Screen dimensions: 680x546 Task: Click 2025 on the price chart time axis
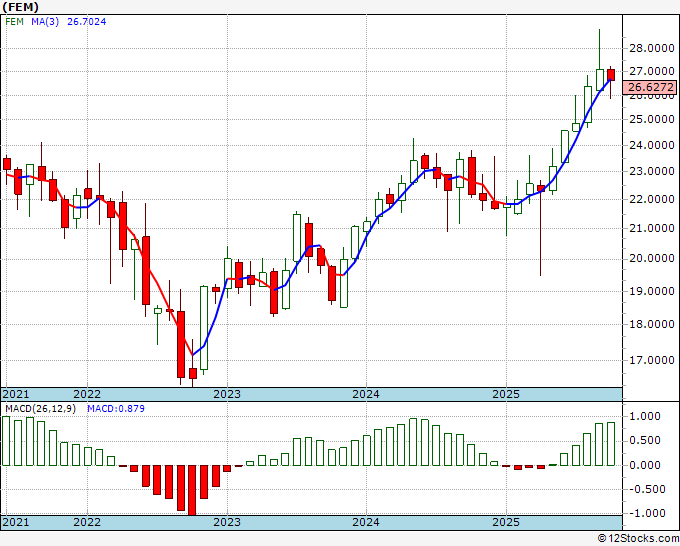click(x=506, y=394)
